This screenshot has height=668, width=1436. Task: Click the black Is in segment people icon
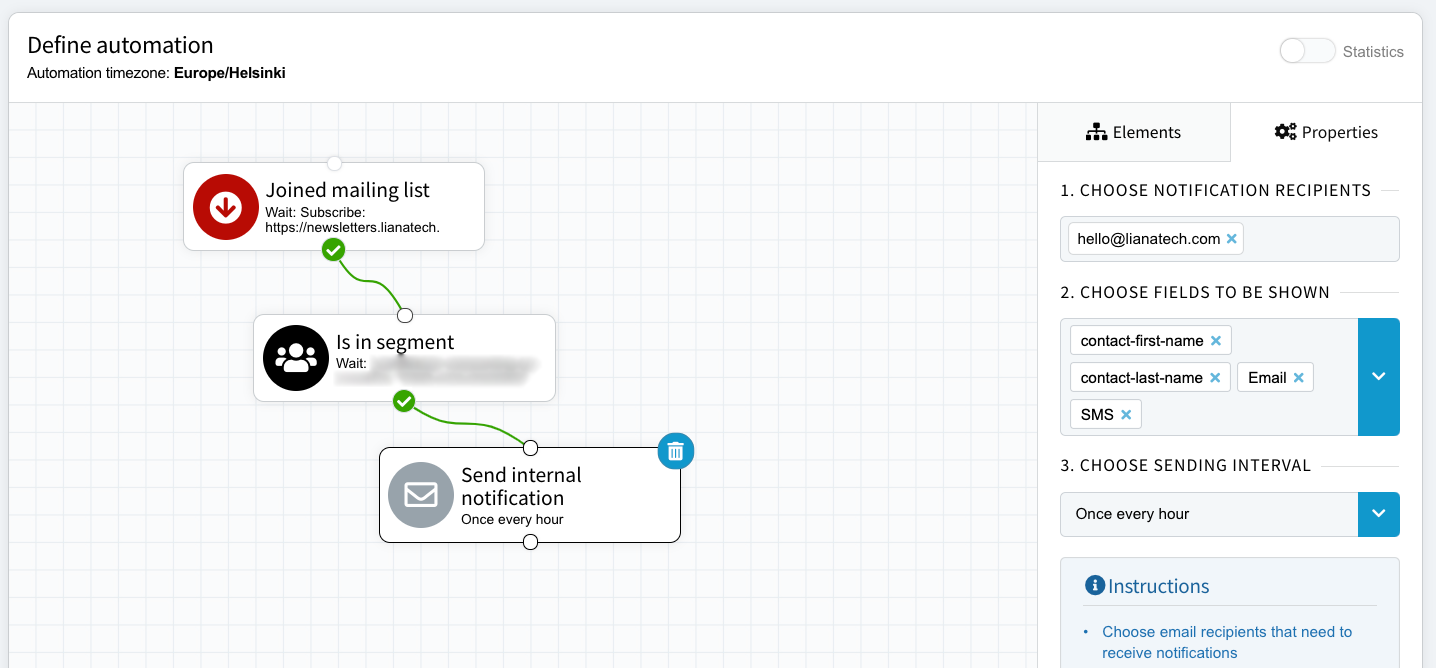pos(296,358)
